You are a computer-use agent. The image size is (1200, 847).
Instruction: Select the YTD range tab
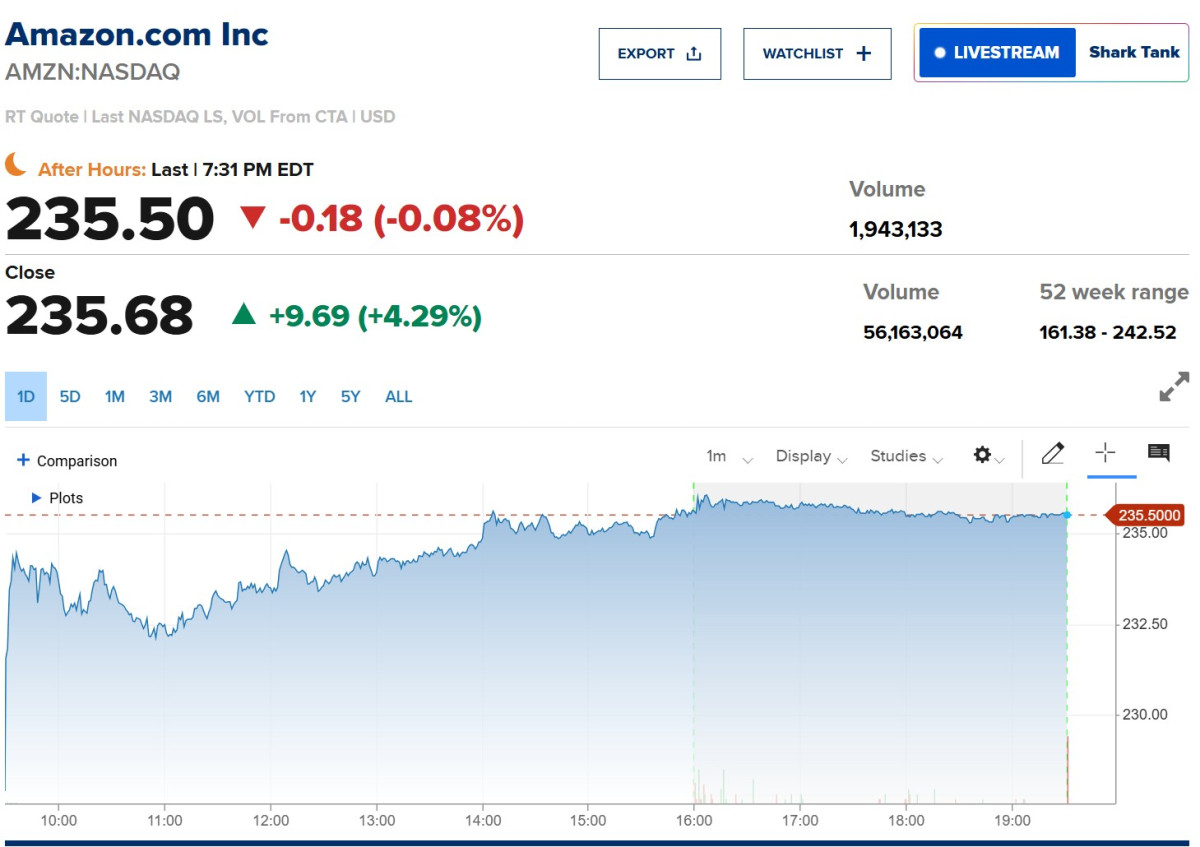coord(260,397)
